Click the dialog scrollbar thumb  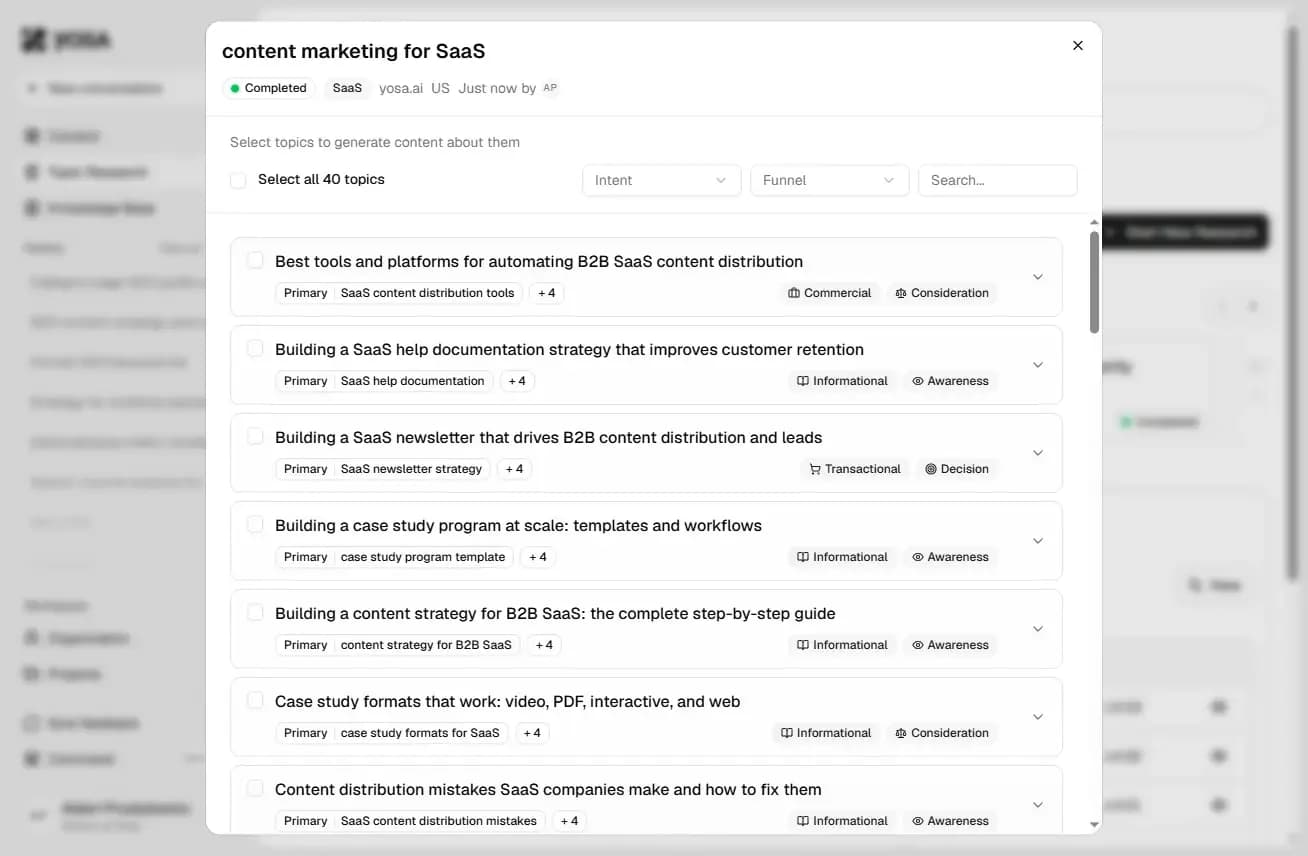tap(1094, 282)
